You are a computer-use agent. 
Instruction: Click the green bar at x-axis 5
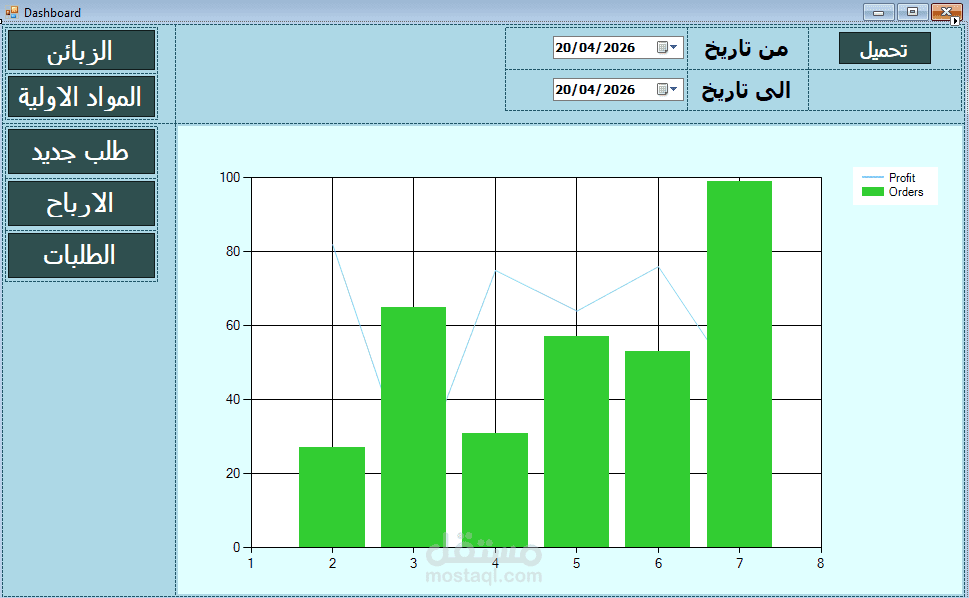click(577, 442)
